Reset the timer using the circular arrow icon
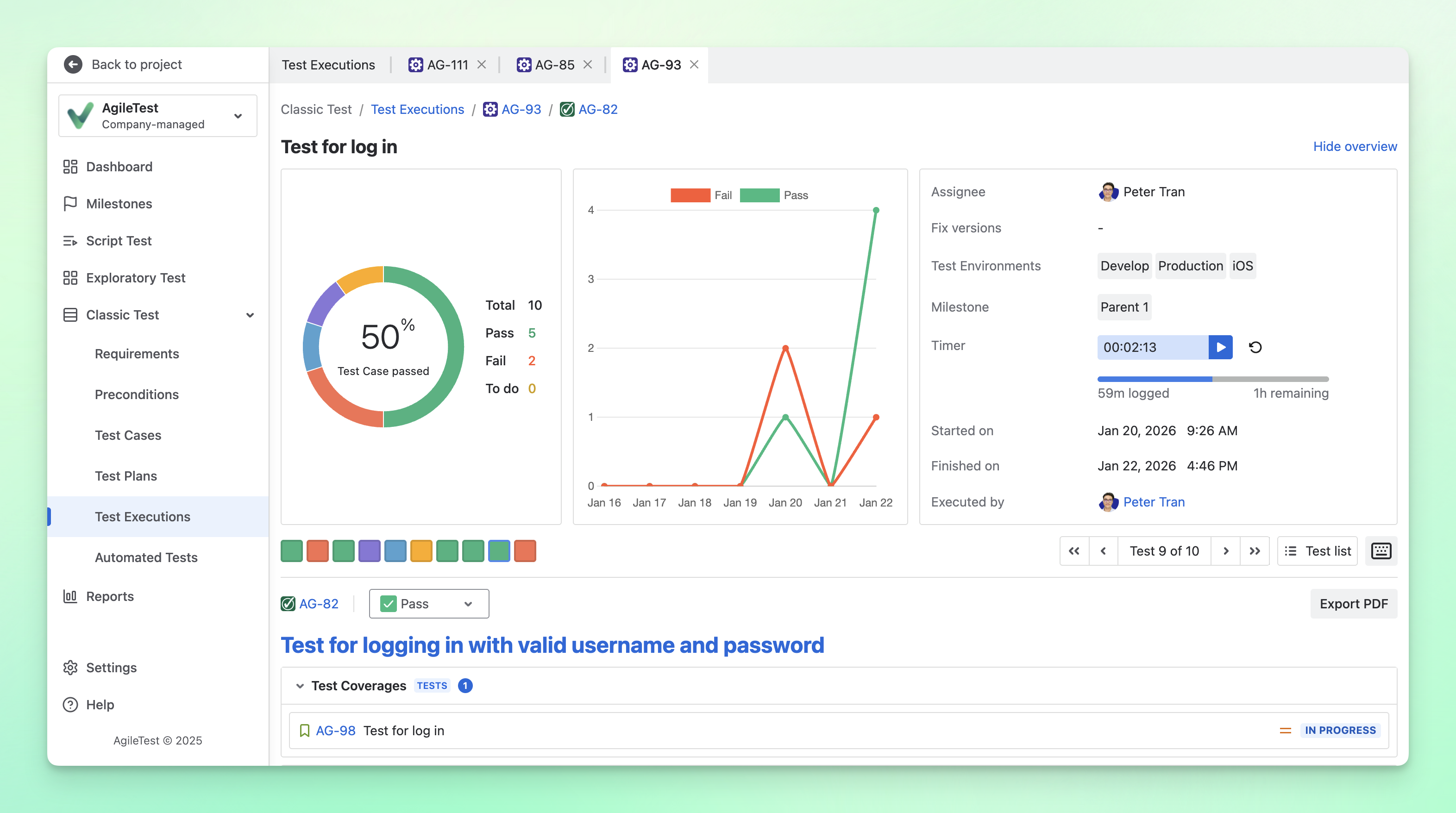The image size is (1456, 813). pos(1255,347)
